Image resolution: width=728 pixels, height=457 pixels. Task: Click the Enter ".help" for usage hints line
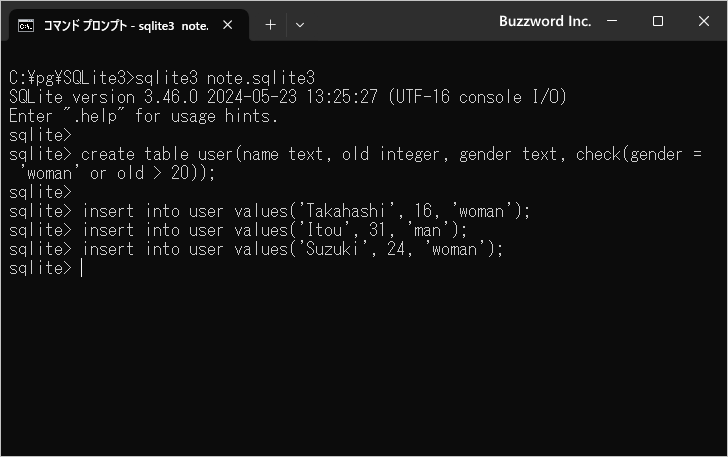click(x=143, y=115)
